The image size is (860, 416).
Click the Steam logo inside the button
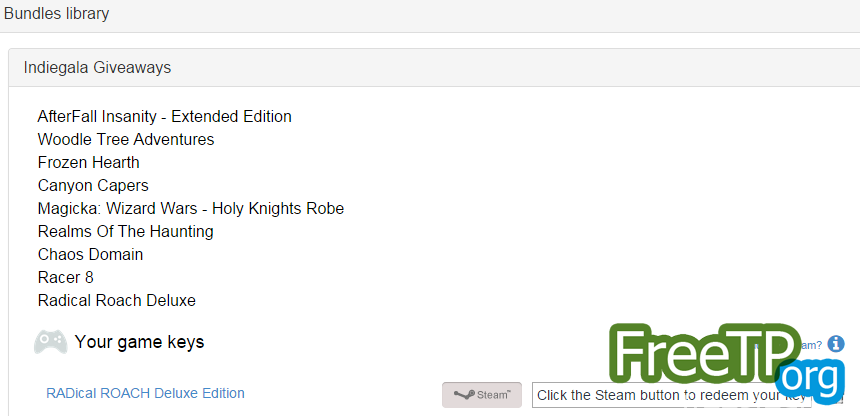click(465, 395)
